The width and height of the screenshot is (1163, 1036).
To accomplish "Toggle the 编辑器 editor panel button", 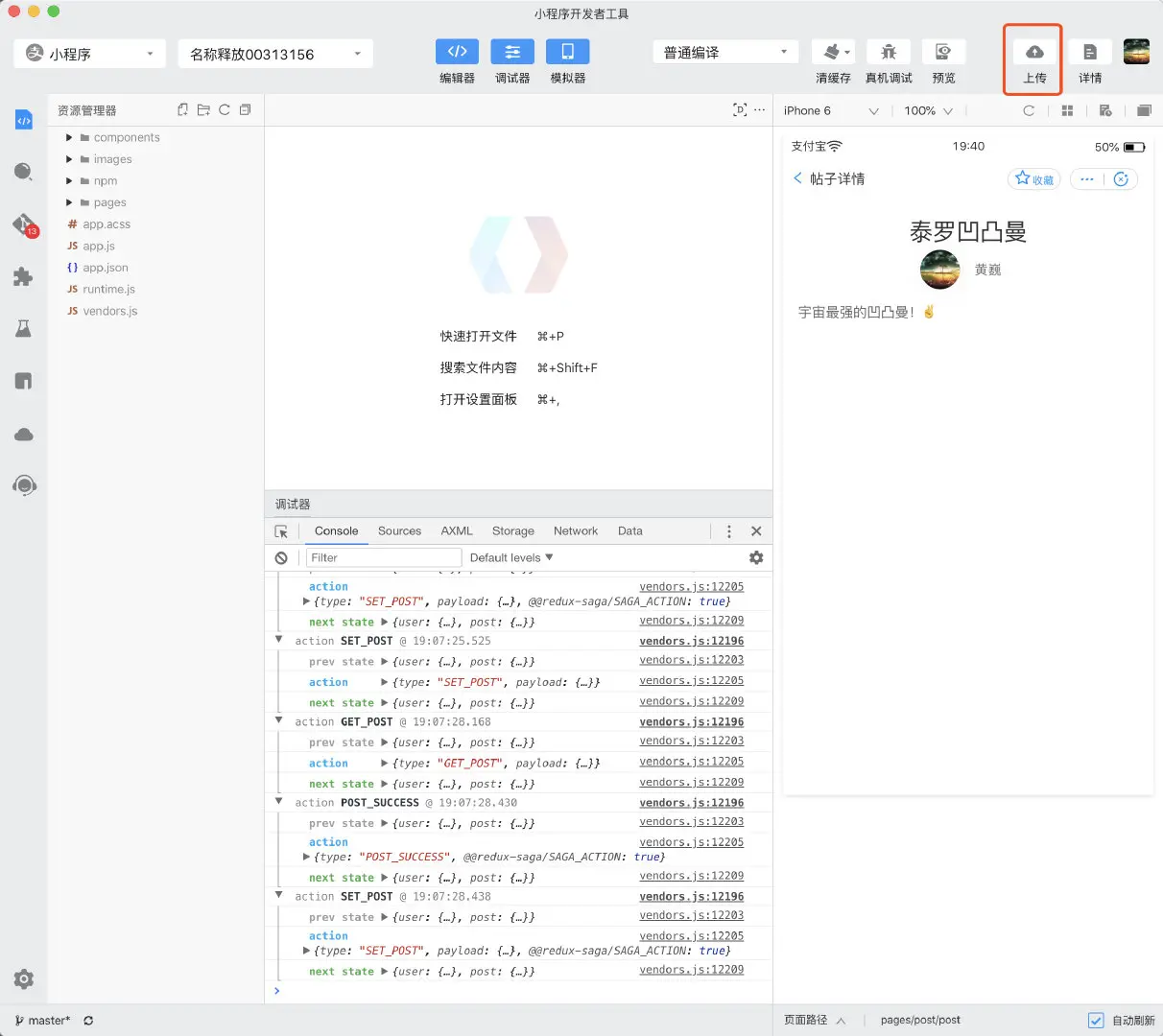I will tap(457, 52).
